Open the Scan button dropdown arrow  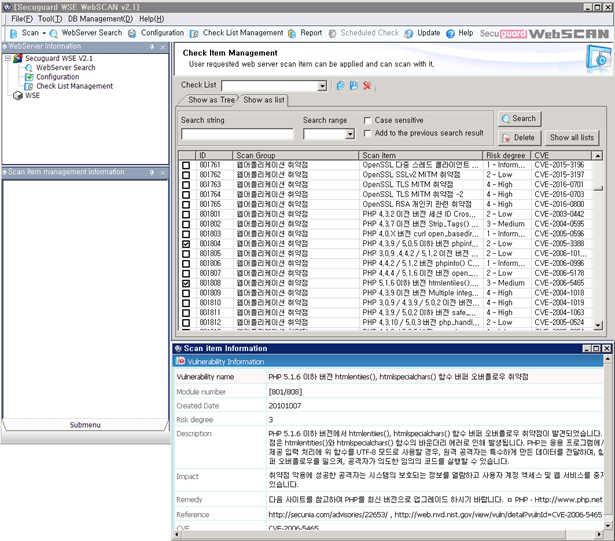tap(44, 34)
